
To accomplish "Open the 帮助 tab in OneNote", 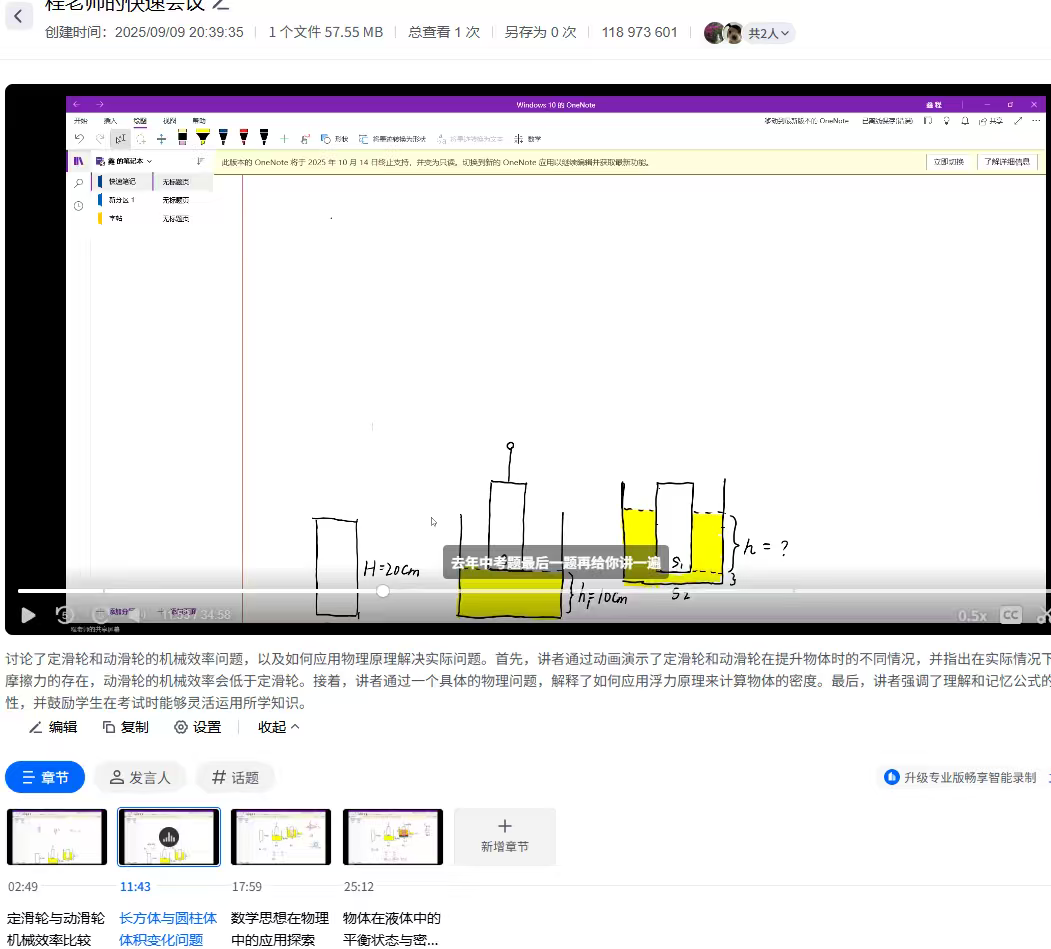I will point(199,121).
